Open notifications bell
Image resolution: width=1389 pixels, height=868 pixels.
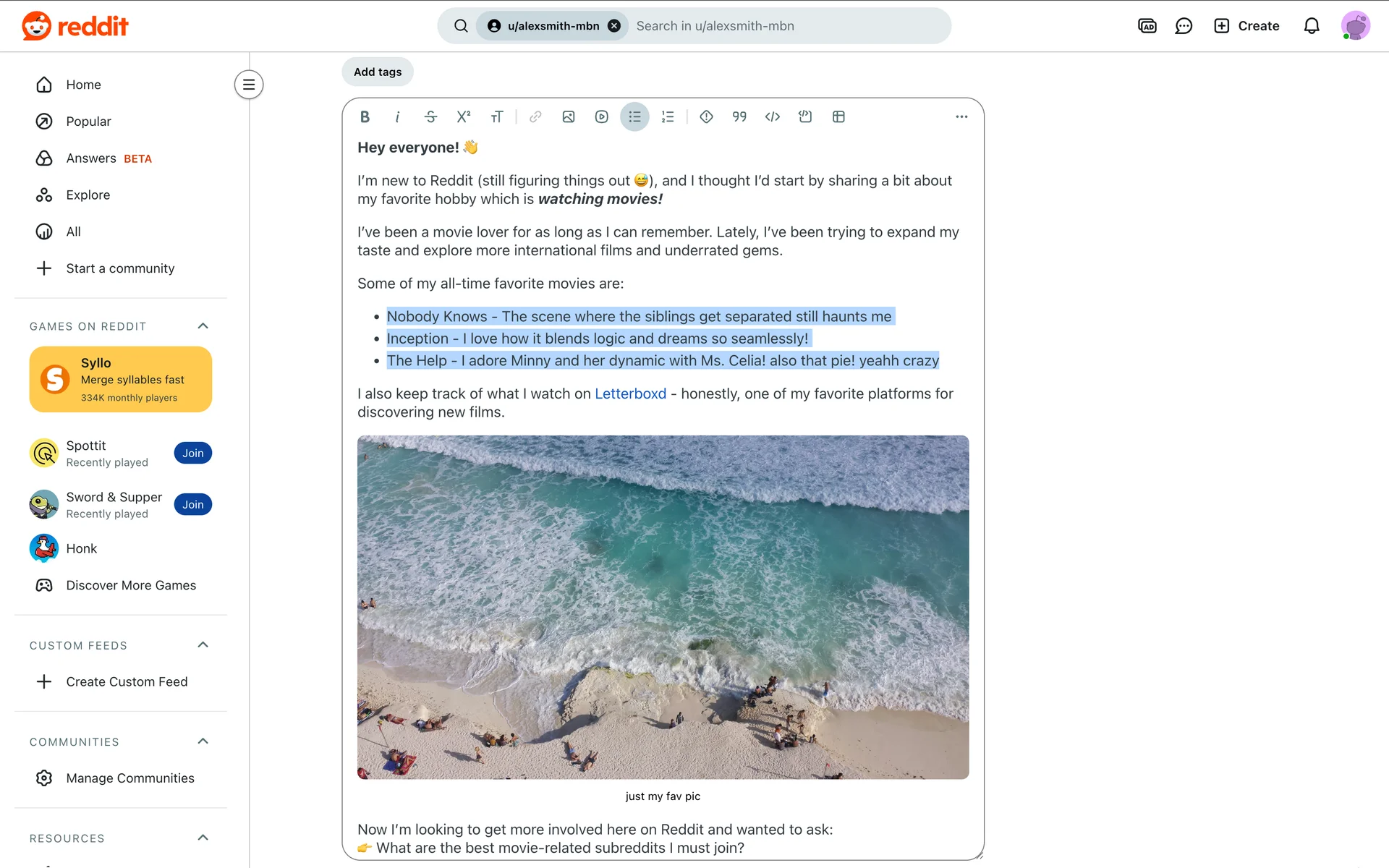tap(1312, 26)
